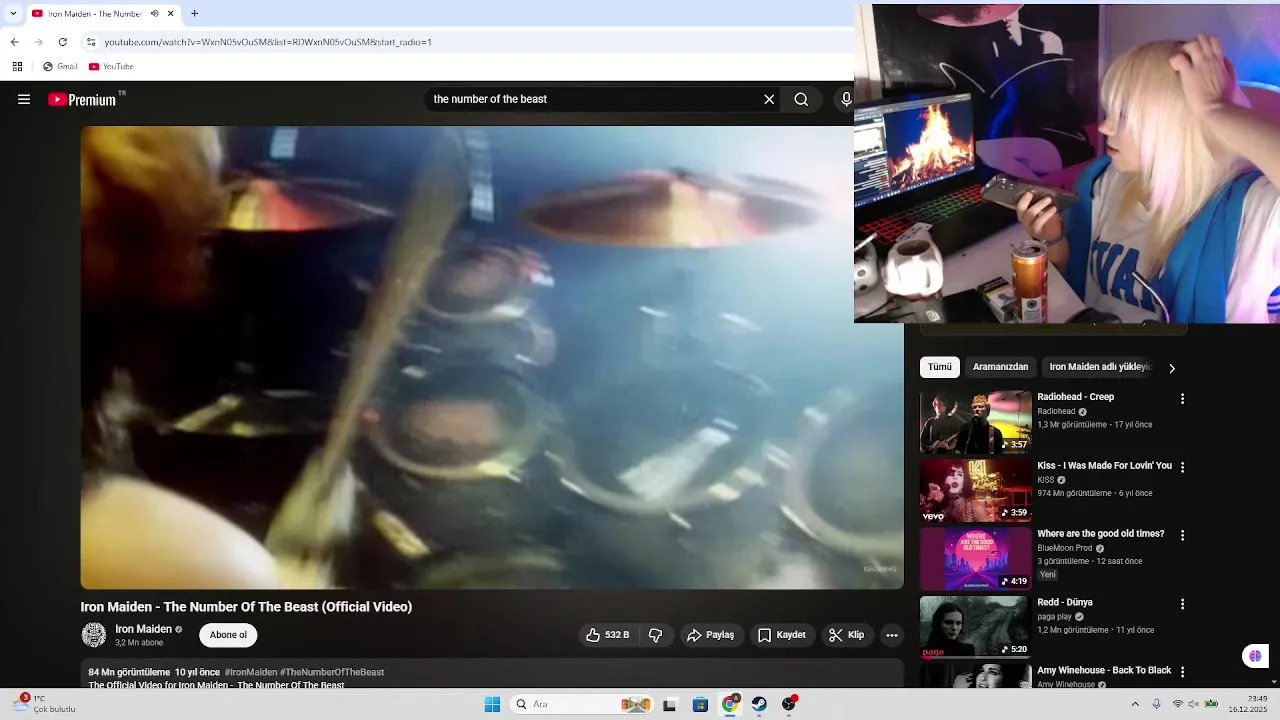This screenshot has width=1280, height=720.
Task: Open Microsoft Store from taskbar
Action: (700, 704)
